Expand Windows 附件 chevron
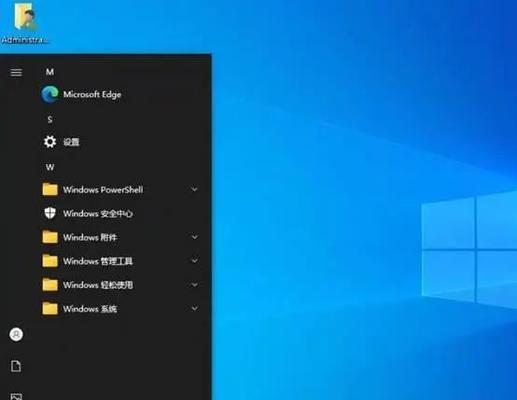This screenshot has width=517, height=400. point(194,237)
